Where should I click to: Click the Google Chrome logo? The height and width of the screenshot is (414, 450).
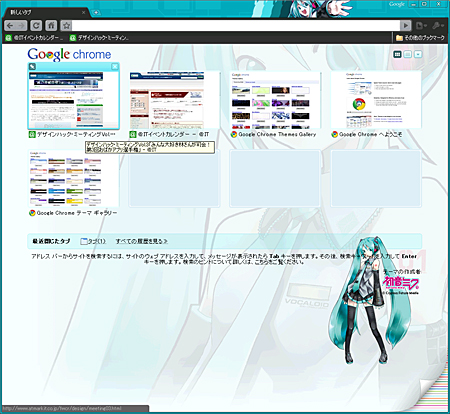coord(69,54)
